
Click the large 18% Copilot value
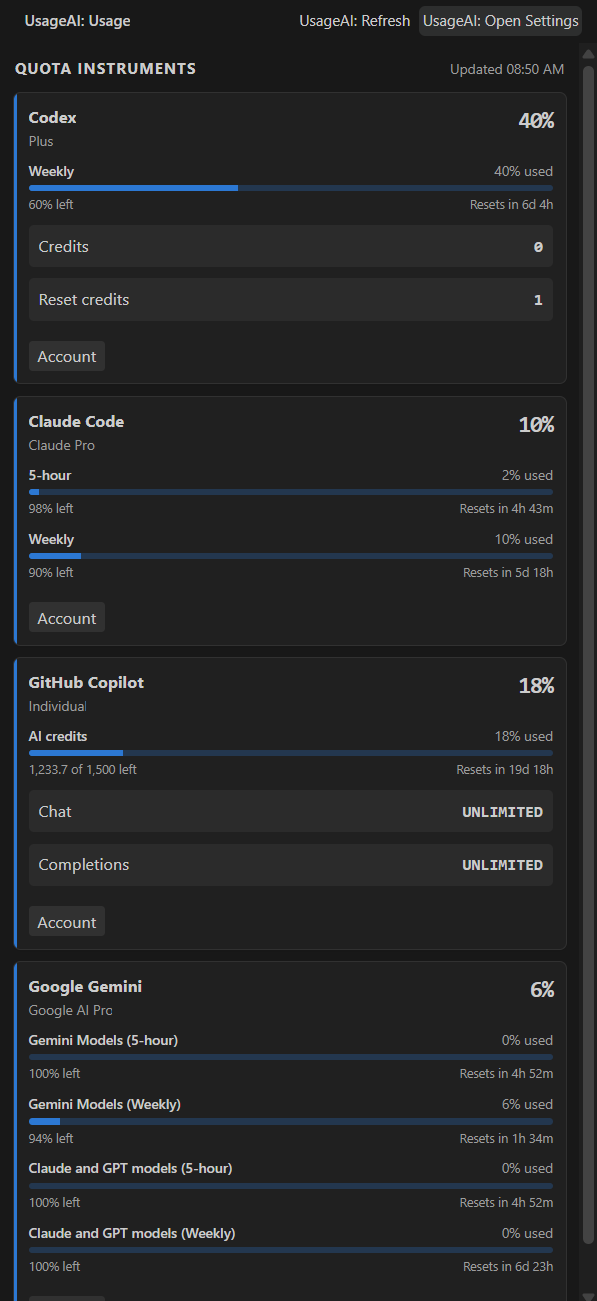536,686
